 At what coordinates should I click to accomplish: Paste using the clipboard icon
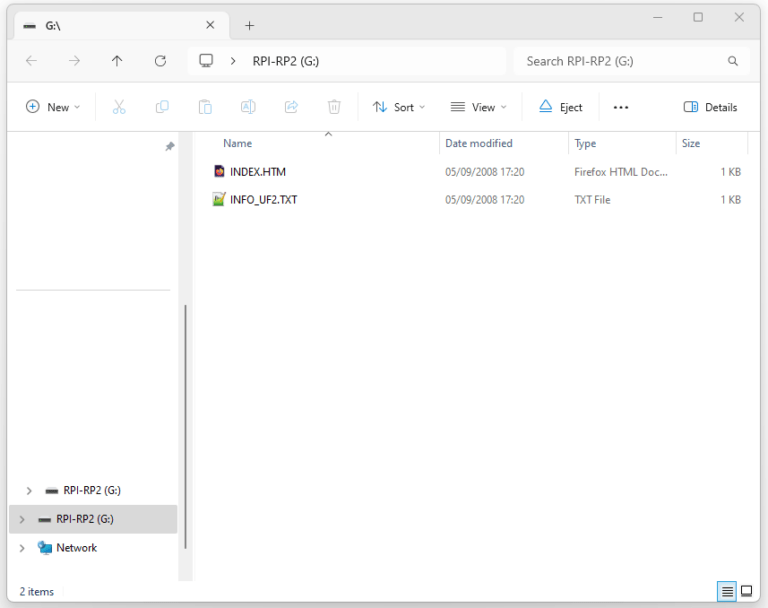(205, 107)
